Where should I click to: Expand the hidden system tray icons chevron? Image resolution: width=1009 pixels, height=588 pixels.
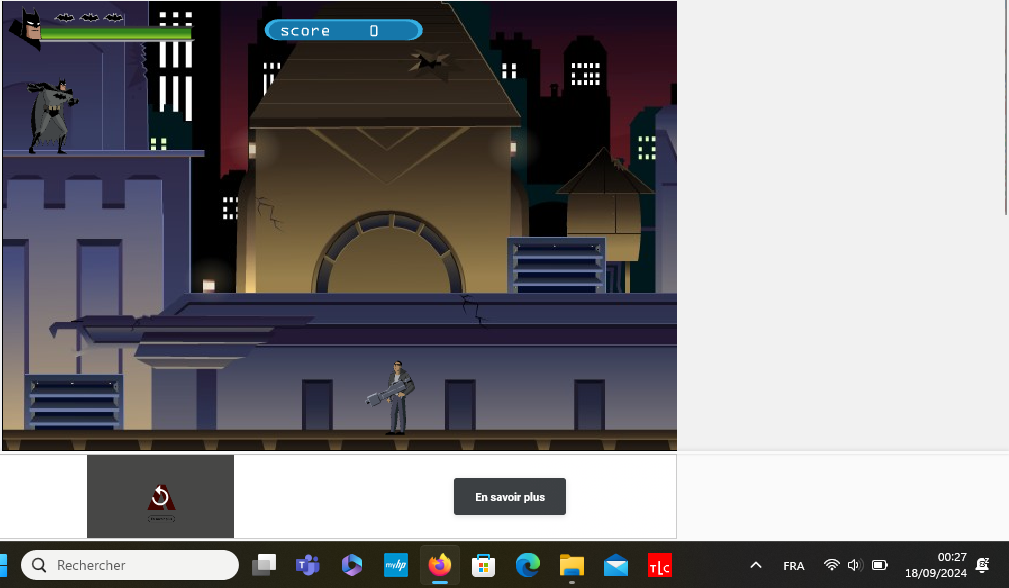point(756,565)
